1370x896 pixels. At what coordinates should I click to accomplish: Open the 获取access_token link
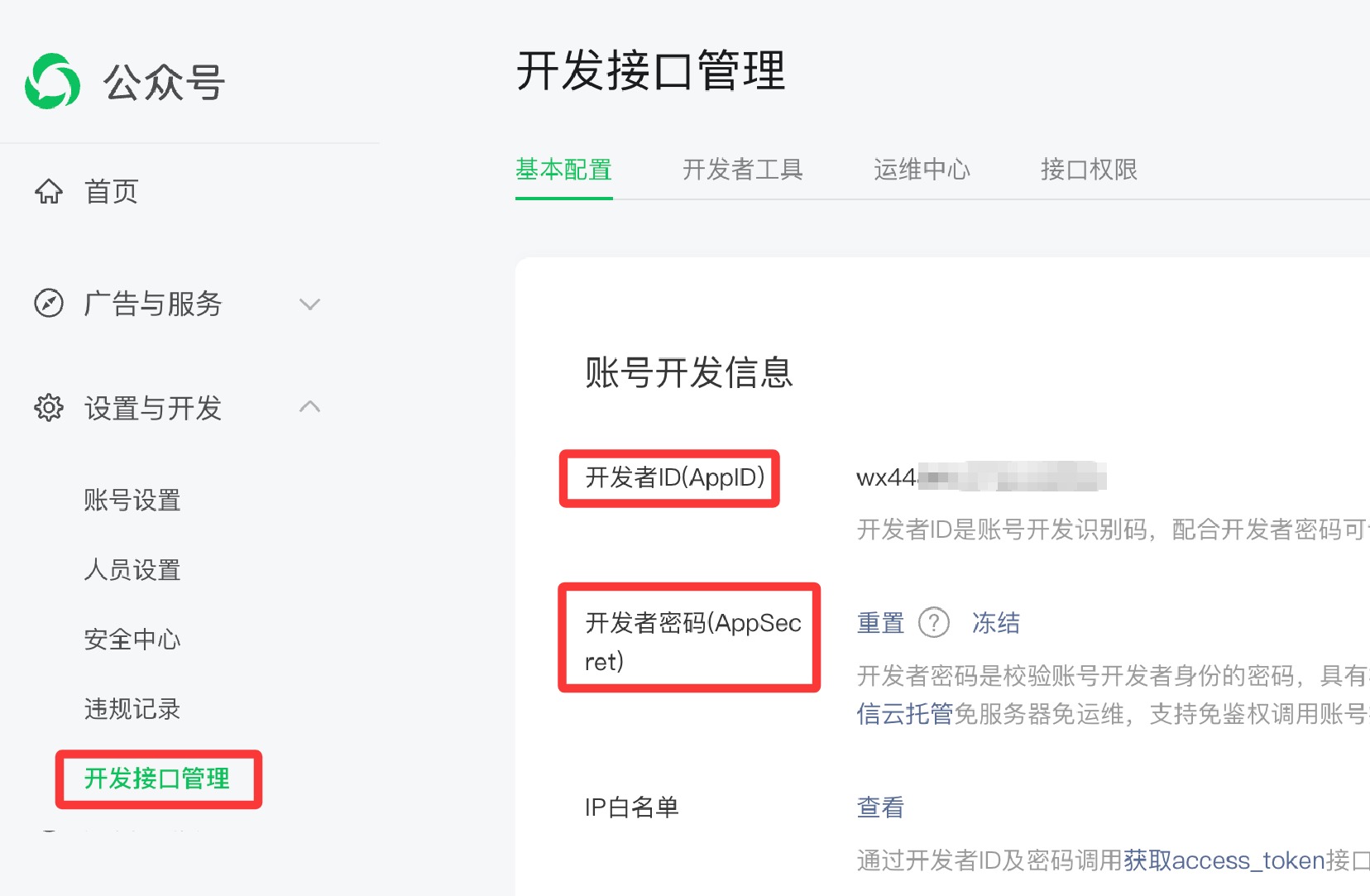(1224, 860)
